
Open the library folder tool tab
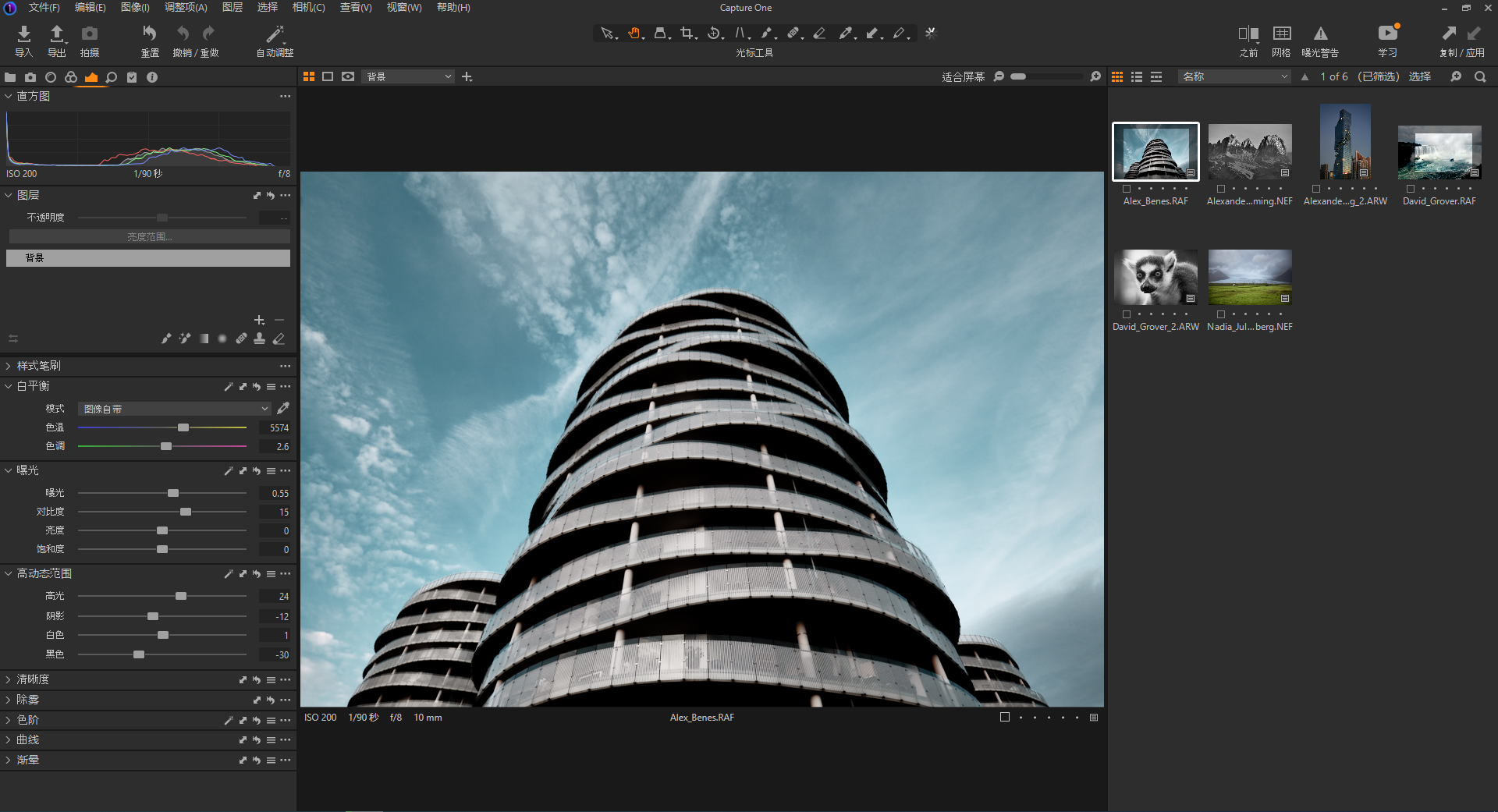click(x=10, y=77)
